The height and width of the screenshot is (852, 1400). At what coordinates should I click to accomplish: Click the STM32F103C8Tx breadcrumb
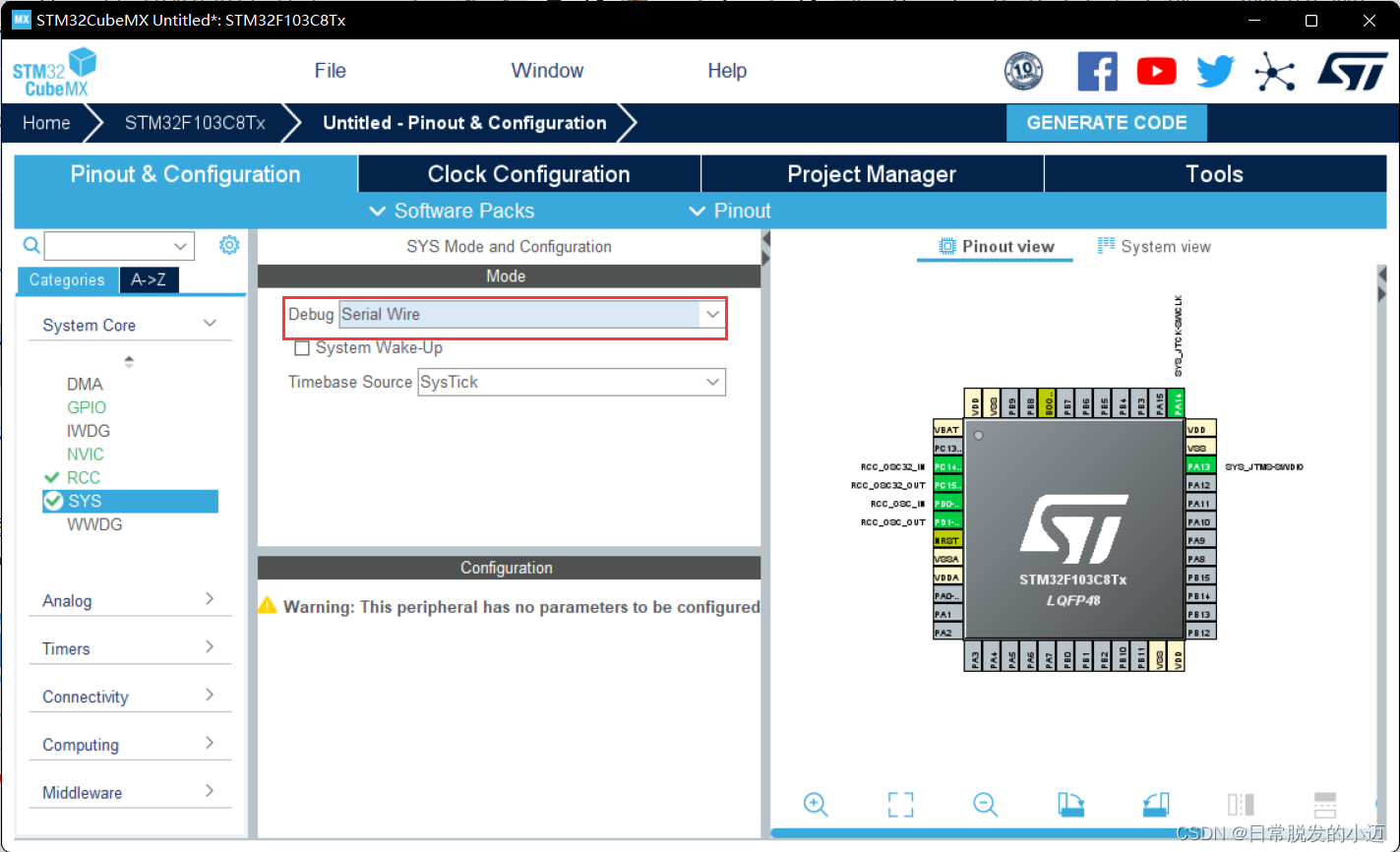pyautogui.click(x=195, y=123)
